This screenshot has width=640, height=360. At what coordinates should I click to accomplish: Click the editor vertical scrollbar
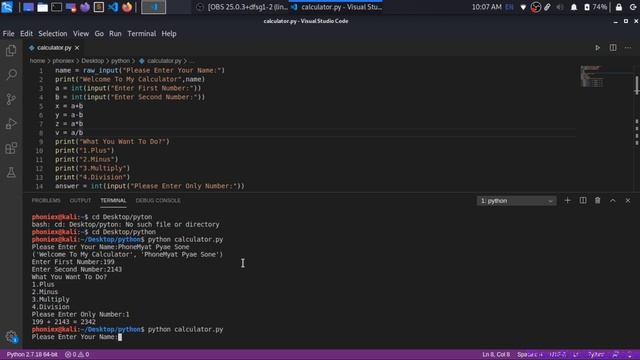[636, 85]
